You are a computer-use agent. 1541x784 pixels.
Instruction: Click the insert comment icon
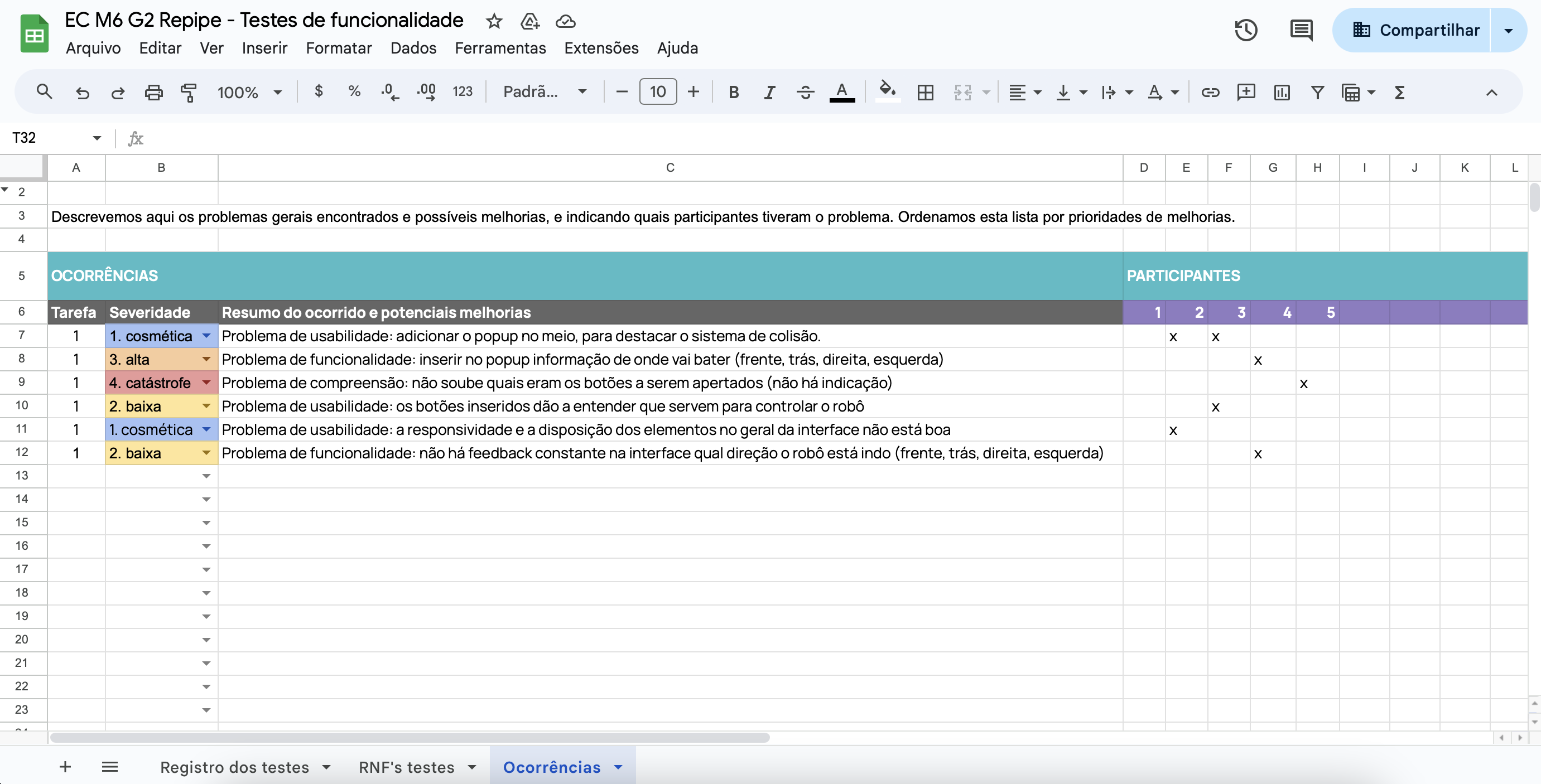(x=1246, y=92)
